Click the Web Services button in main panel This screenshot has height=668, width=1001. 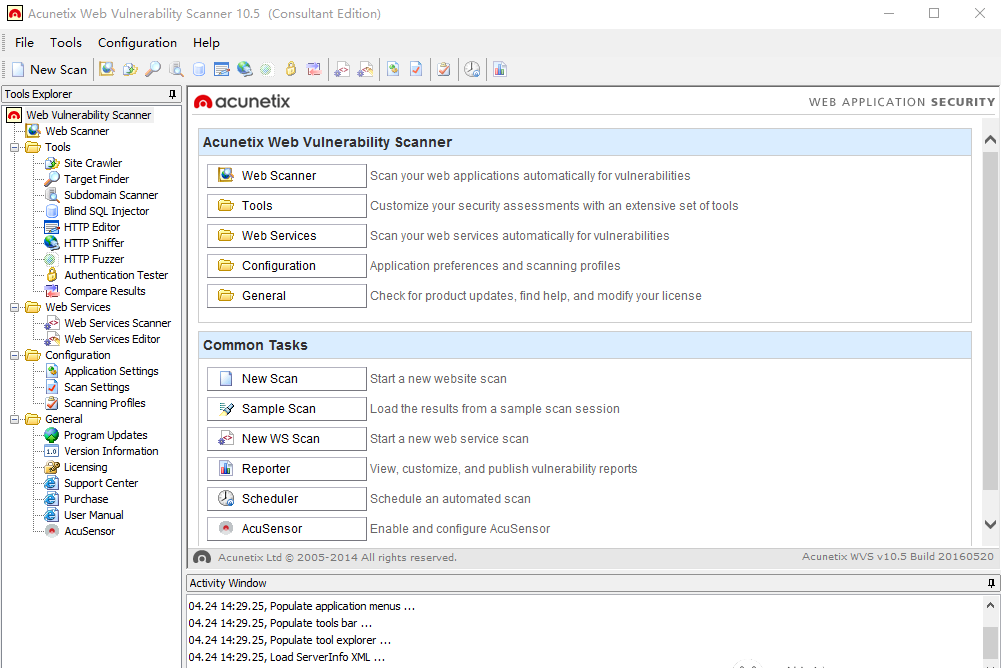[x=286, y=236]
